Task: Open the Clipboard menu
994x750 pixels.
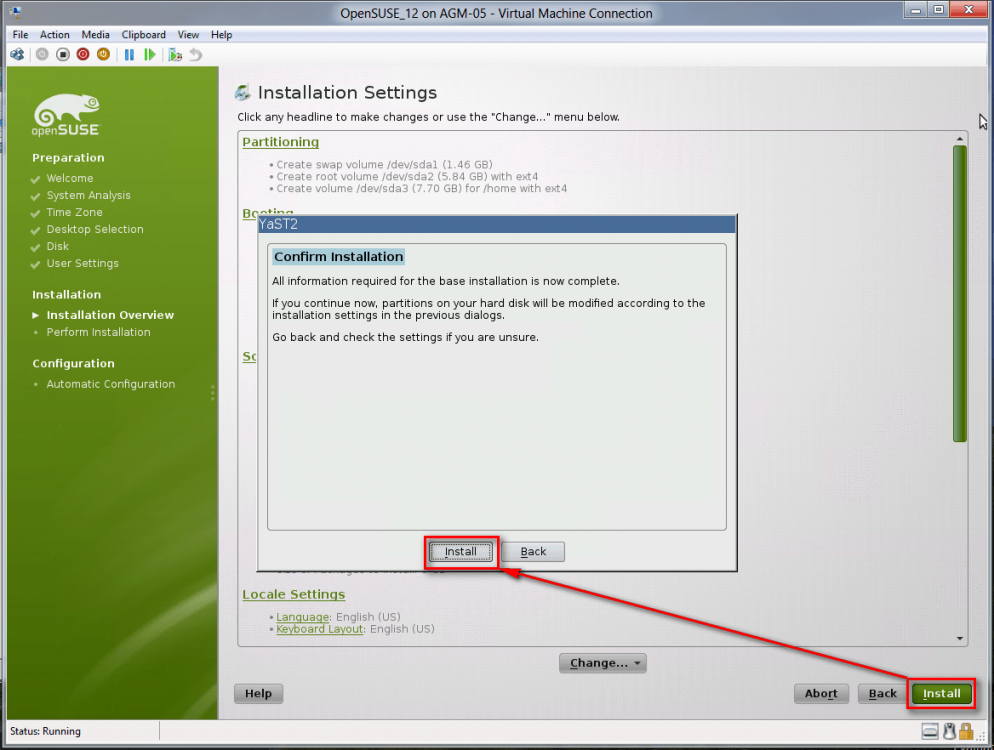Action: pyautogui.click(x=144, y=35)
